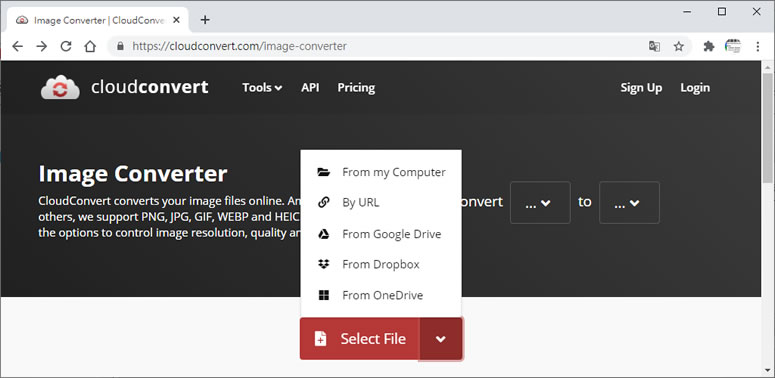Click the scrollbar down arrow

click(x=768, y=371)
